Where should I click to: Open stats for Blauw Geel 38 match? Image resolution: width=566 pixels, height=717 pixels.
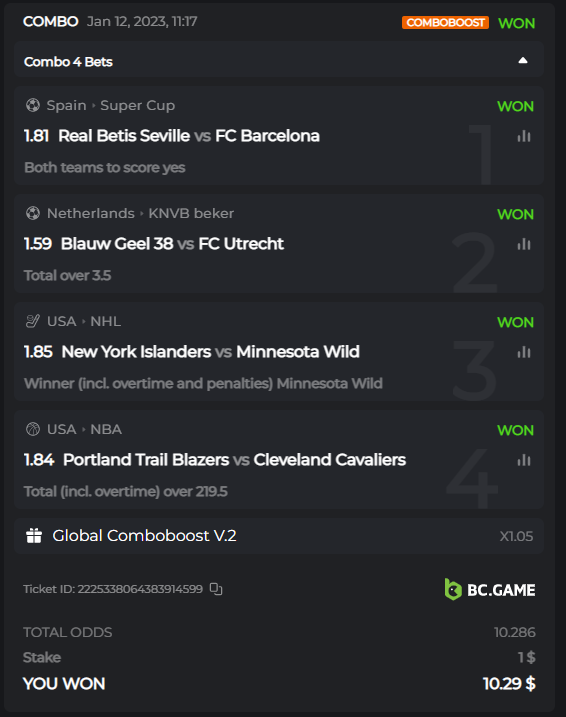pos(524,244)
